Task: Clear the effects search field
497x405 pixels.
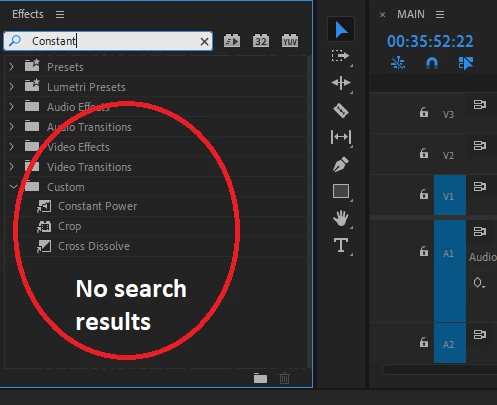Action: pos(204,41)
